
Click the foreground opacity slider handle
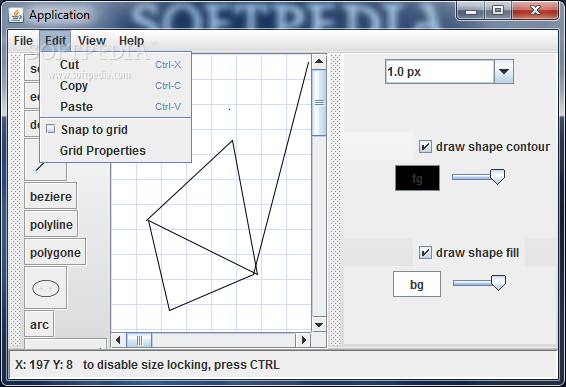coord(497,177)
